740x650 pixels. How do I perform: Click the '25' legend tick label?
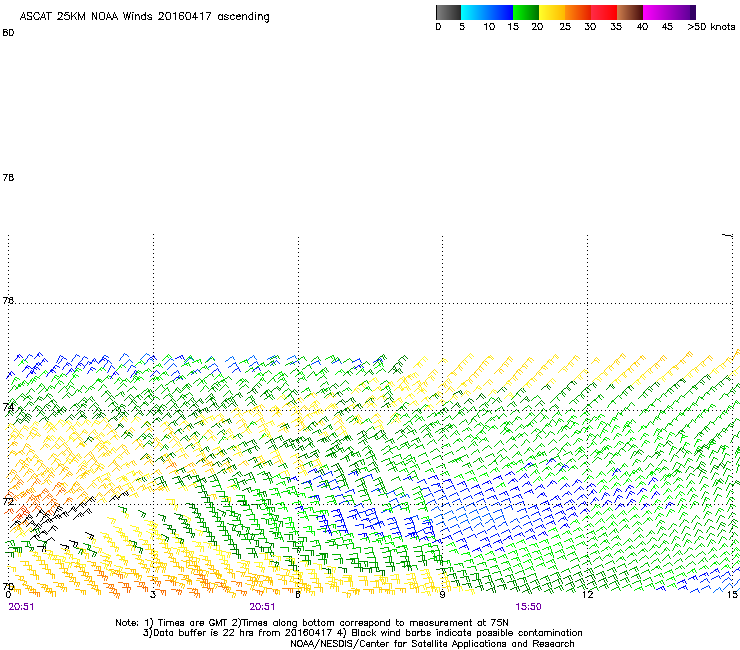tap(565, 27)
